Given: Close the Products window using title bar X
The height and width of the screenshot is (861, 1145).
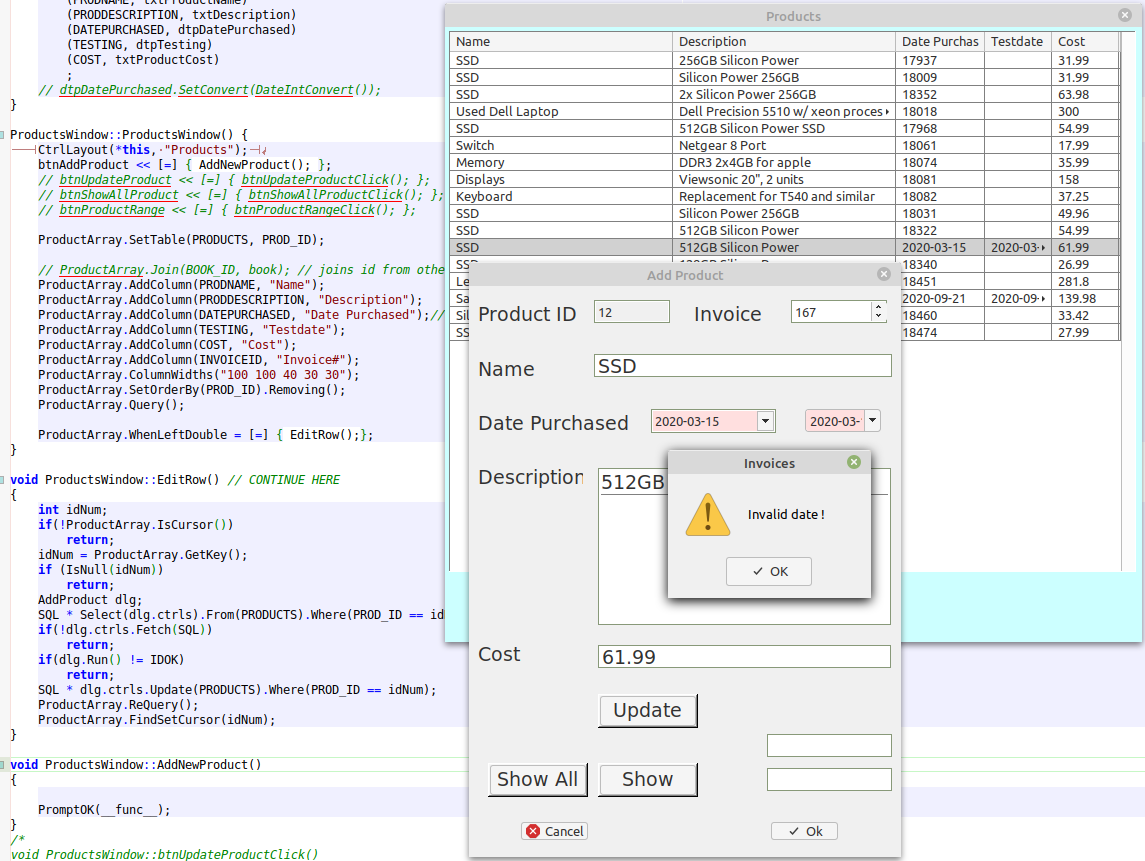Looking at the screenshot, I should [x=1124, y=15].
